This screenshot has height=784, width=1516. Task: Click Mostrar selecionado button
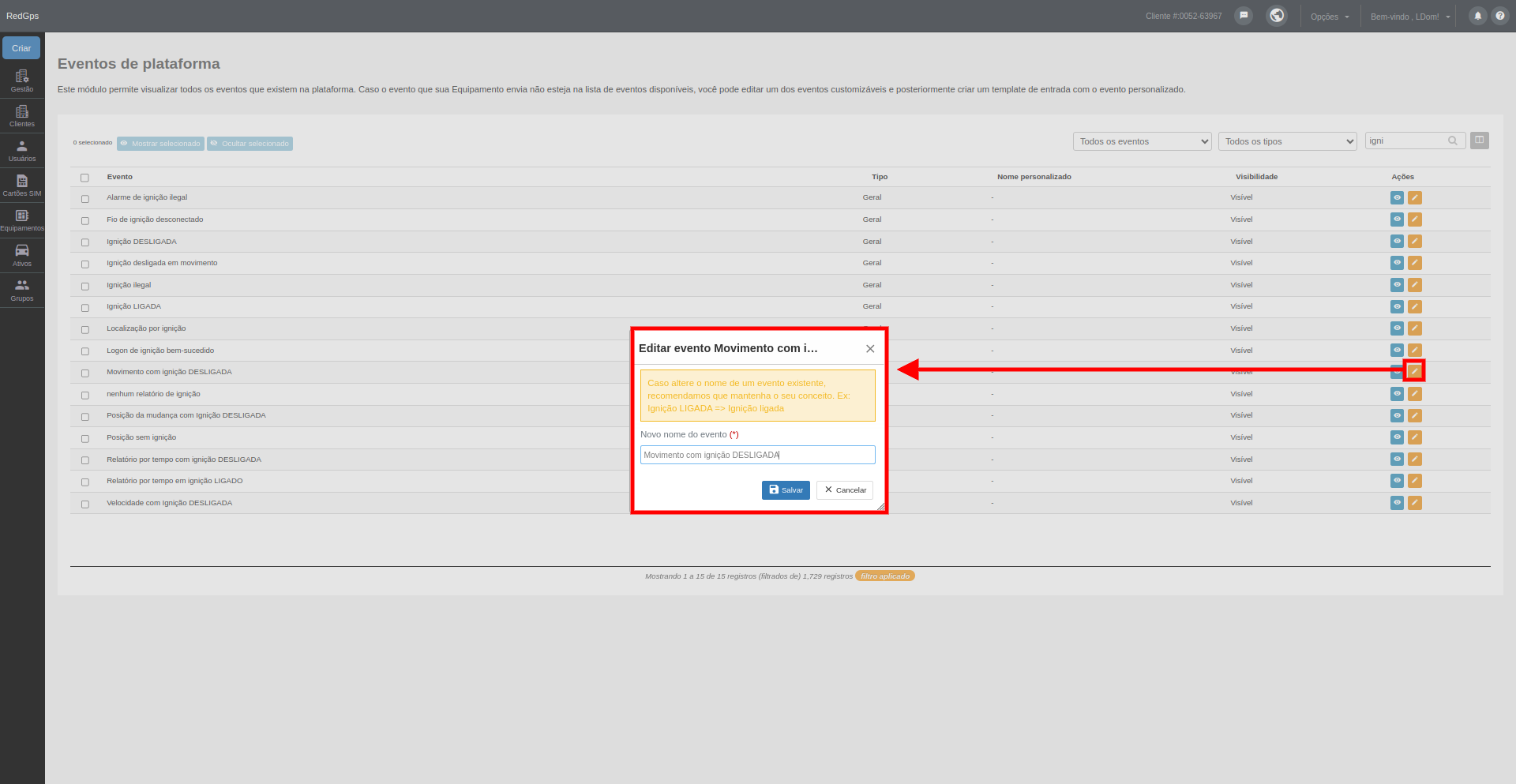160,144
